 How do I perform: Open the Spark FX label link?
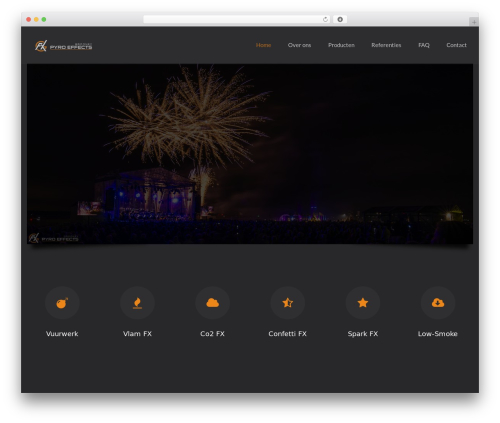363,334
